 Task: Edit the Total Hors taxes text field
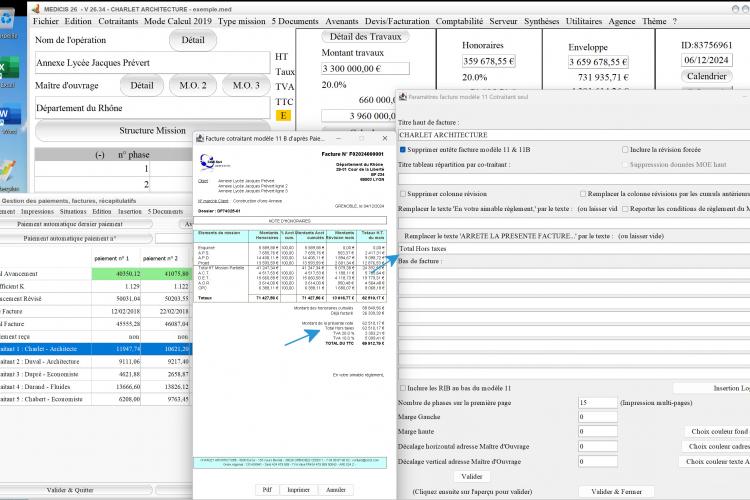tap(574, 249)
